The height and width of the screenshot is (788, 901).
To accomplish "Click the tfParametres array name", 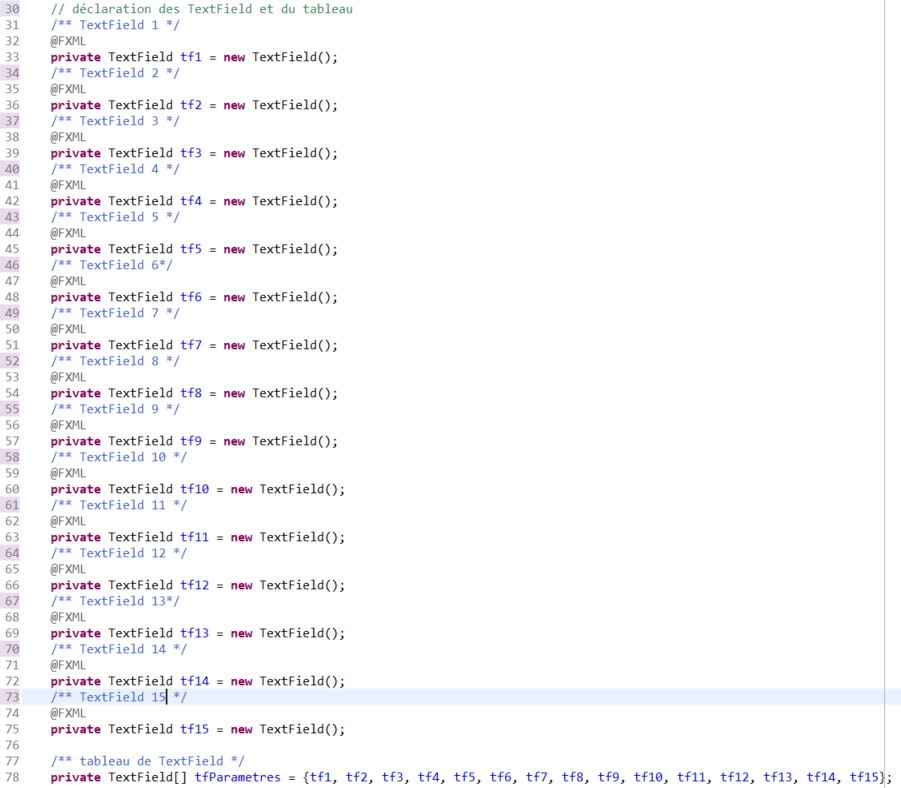I will tap(237, 778).
